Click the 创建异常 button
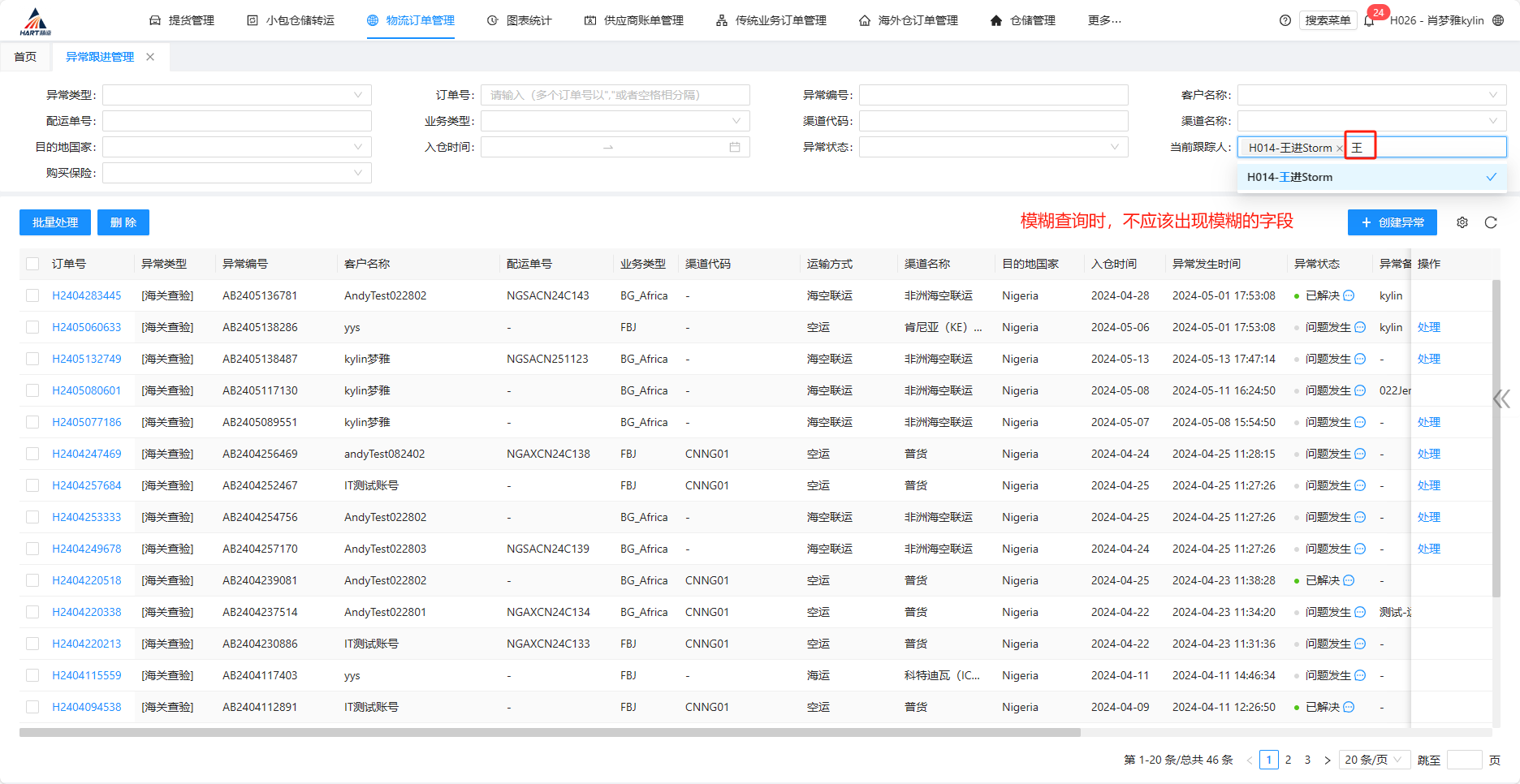This screenshot has height=784, width=1520. click(1392, 222)
